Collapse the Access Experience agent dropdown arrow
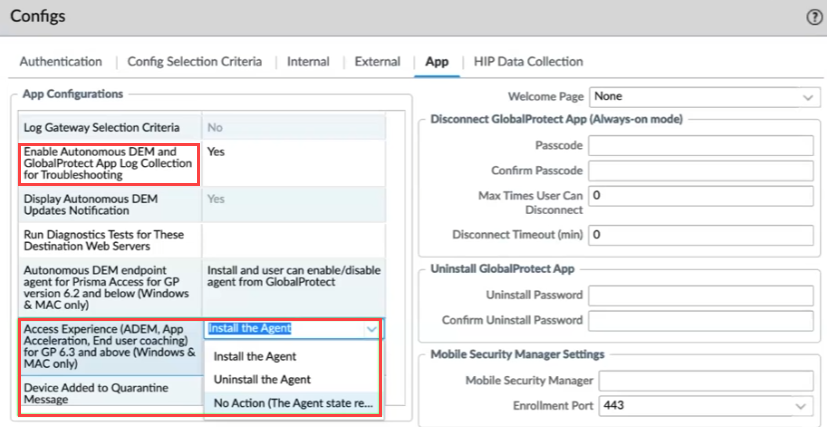Screen dimensions: 827x427 [x=372, y=329]
